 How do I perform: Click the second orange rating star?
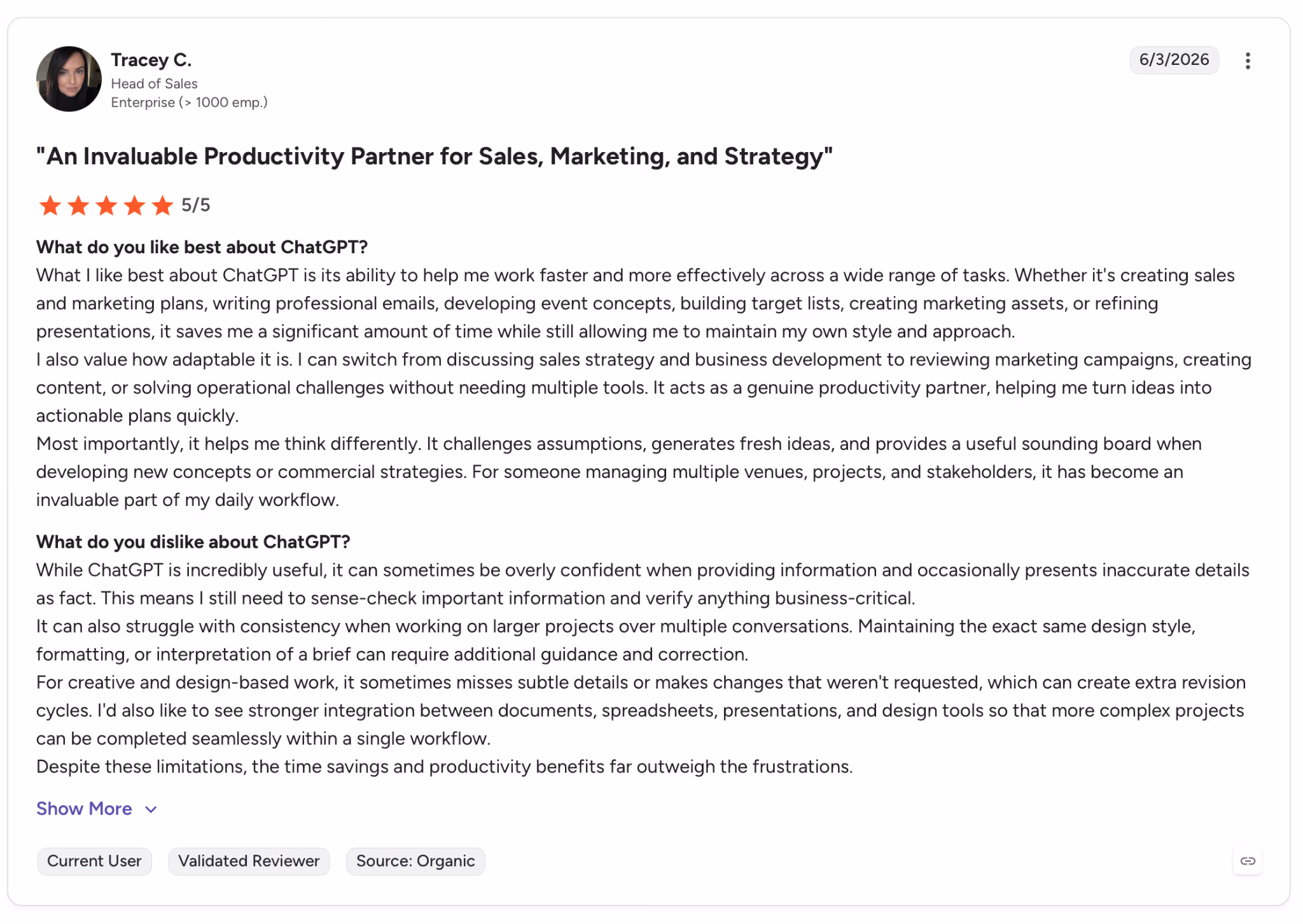coord(78,206)
